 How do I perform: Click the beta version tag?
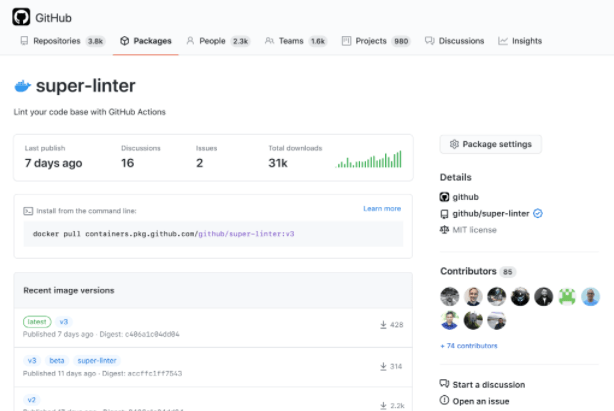(x=57, y=360)
